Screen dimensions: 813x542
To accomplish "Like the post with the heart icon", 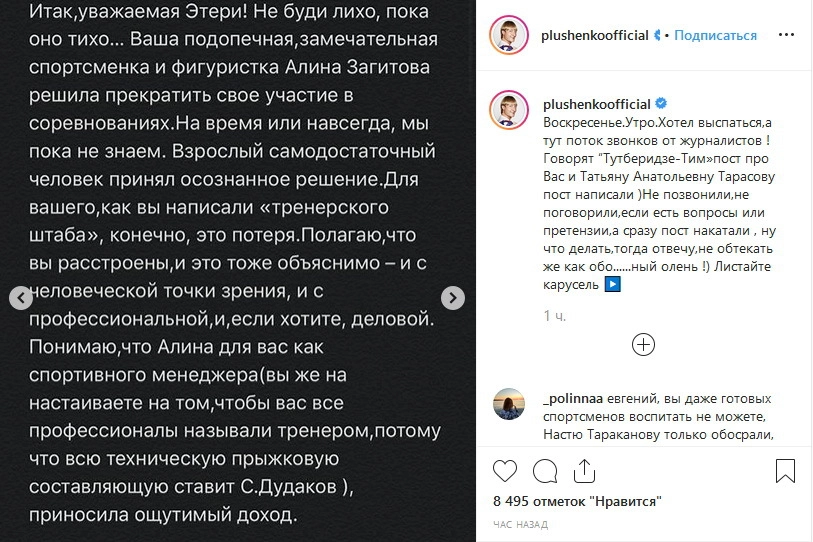I will [x=506, y=471].
